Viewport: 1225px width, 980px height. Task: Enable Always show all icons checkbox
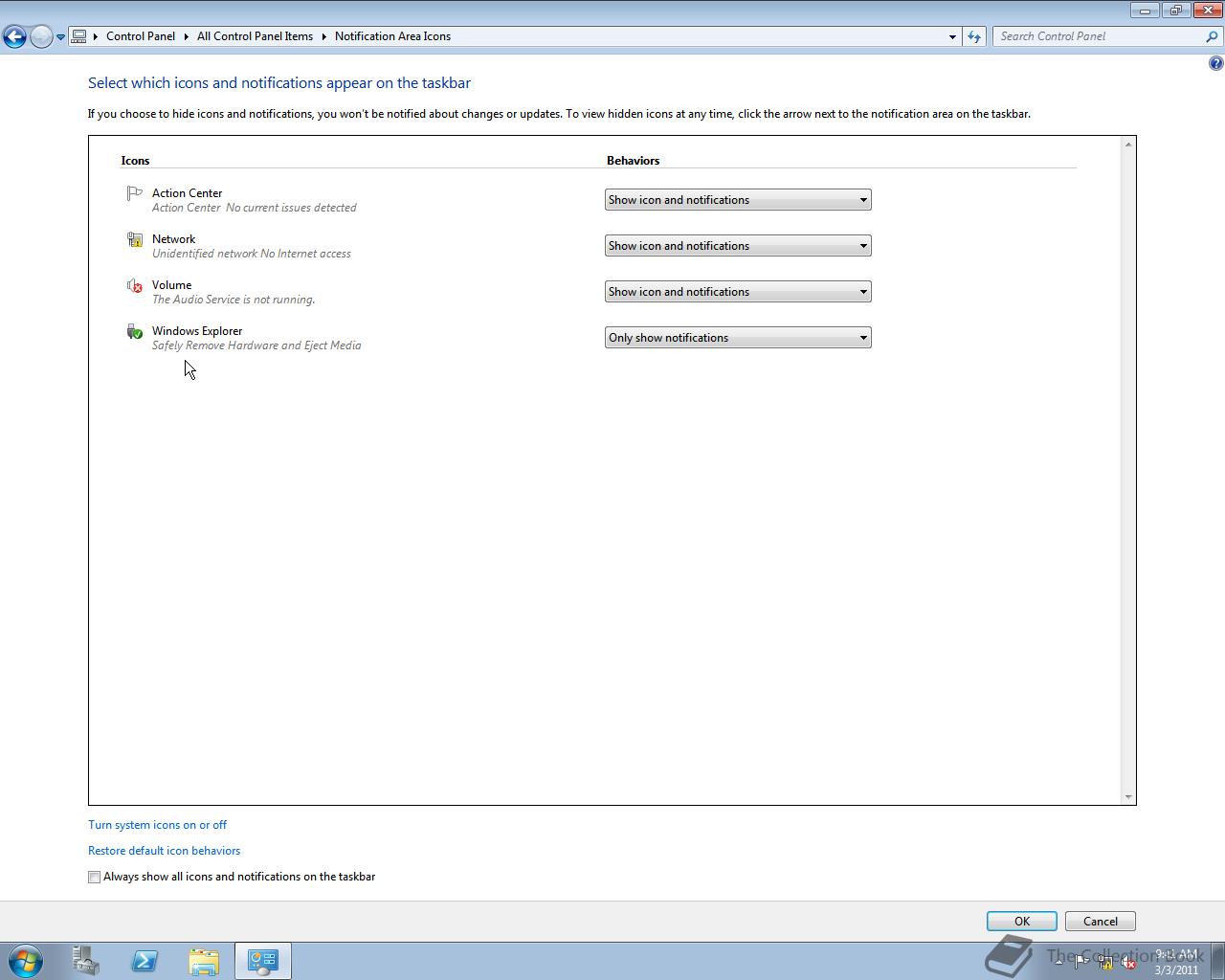(94, 877)
